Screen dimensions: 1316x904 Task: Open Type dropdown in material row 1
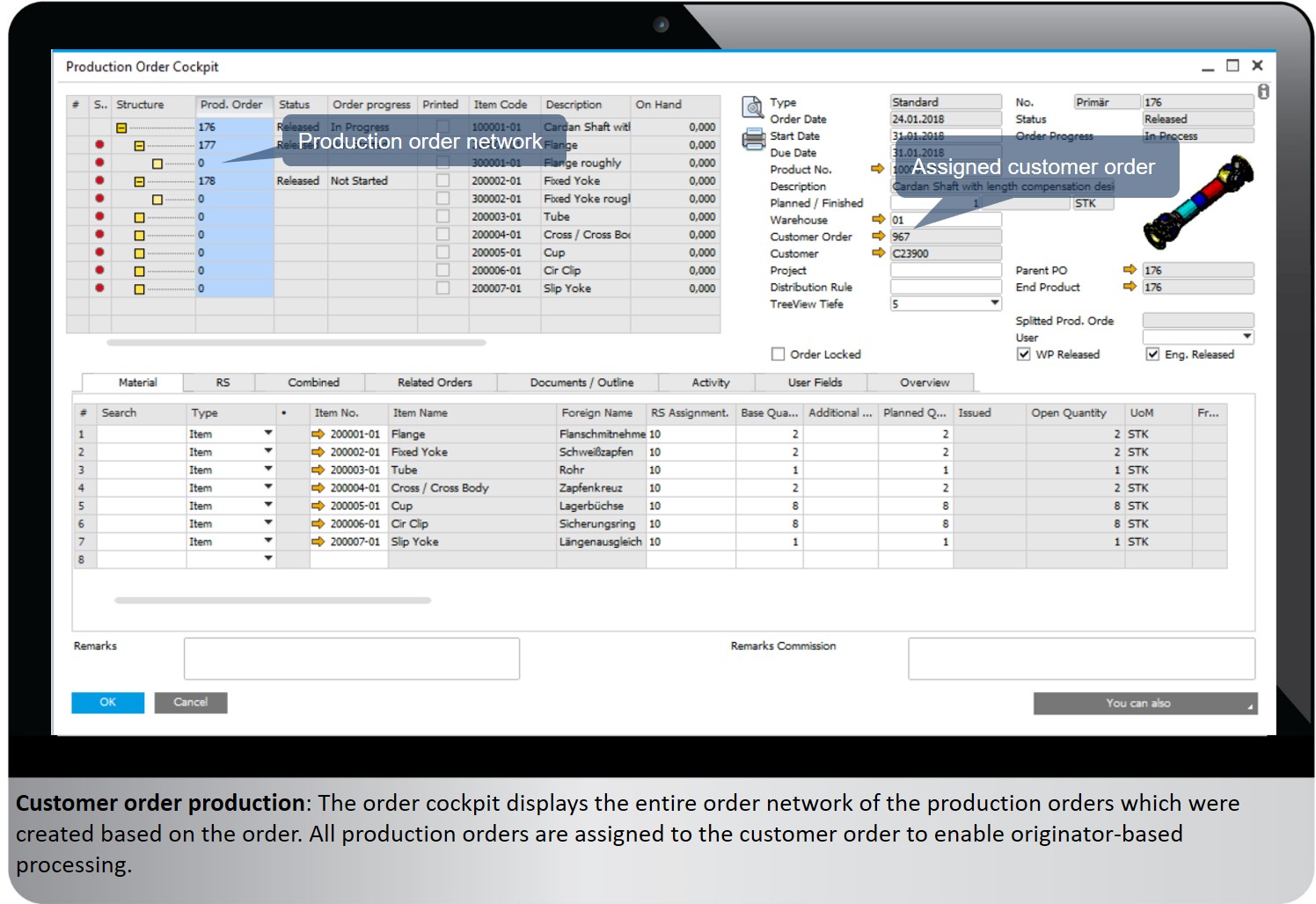point(268,434)
